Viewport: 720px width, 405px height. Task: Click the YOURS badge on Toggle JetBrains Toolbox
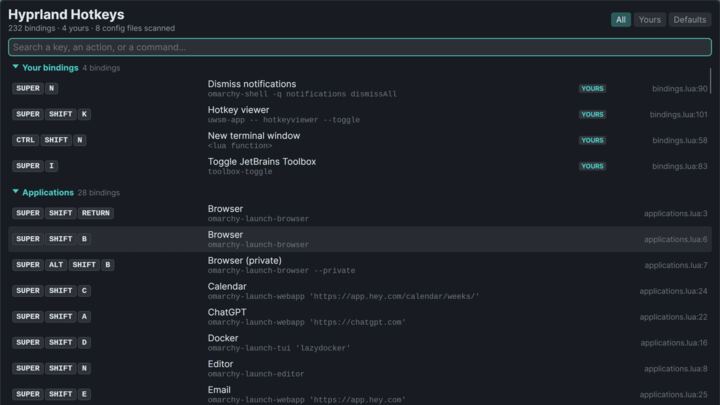[592, 166]
